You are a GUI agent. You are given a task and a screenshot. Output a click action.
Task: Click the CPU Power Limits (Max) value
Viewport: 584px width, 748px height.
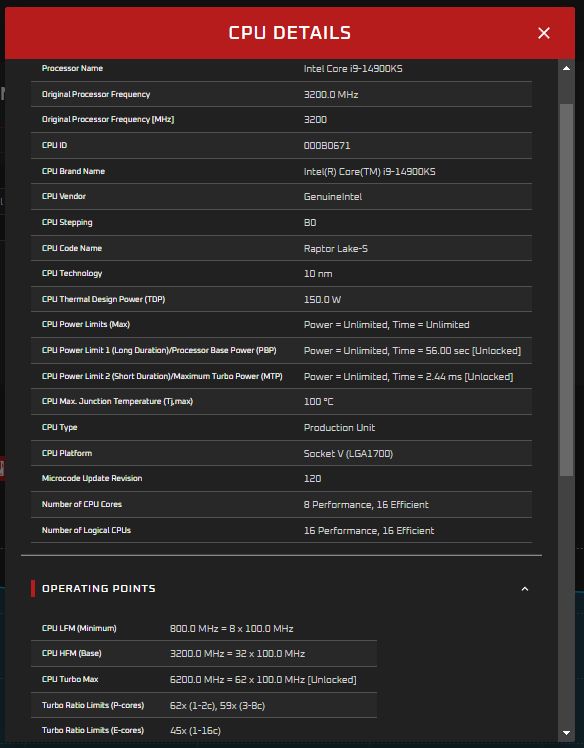(x=386, y=325)
